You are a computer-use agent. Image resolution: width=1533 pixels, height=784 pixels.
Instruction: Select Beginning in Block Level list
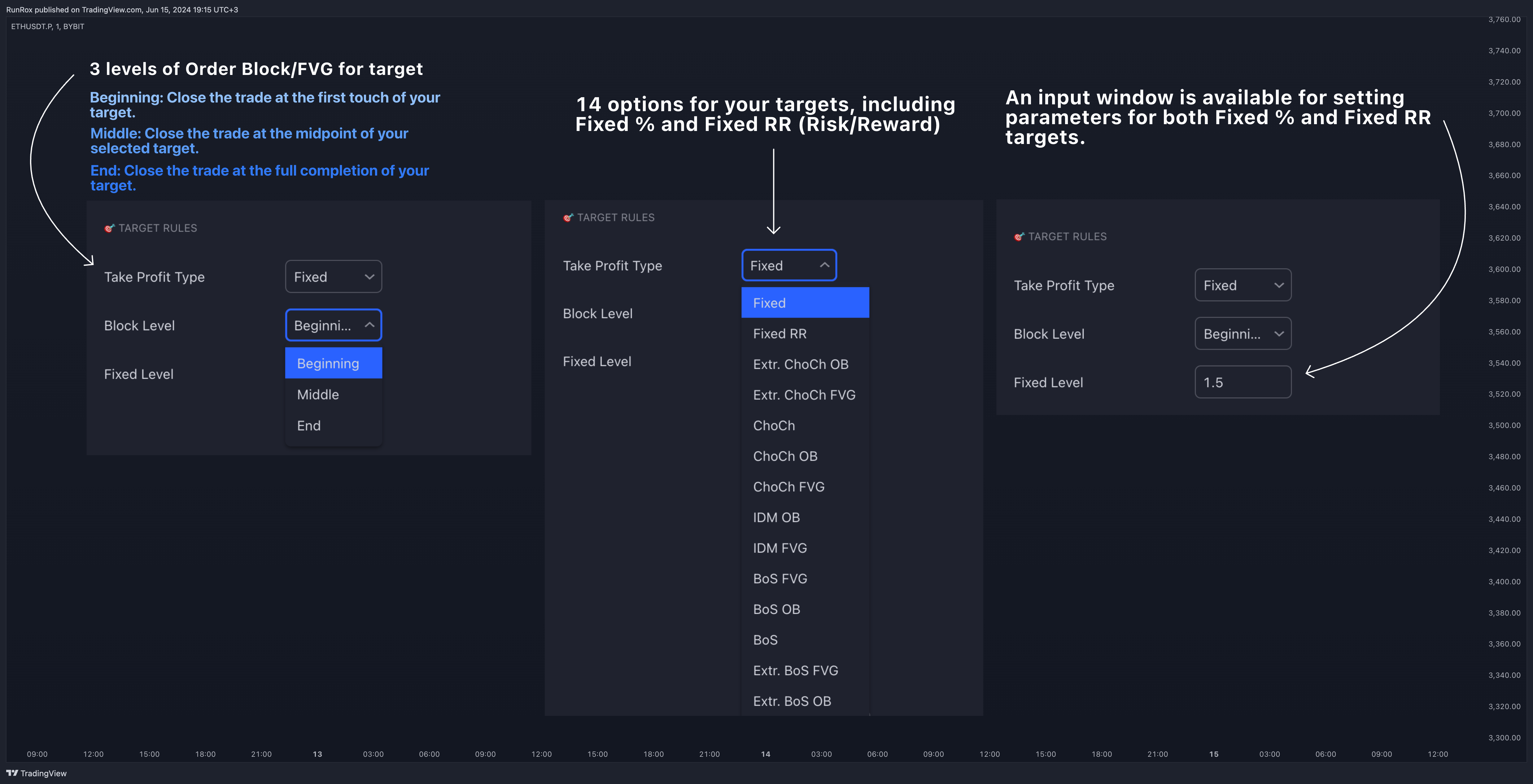333,364
